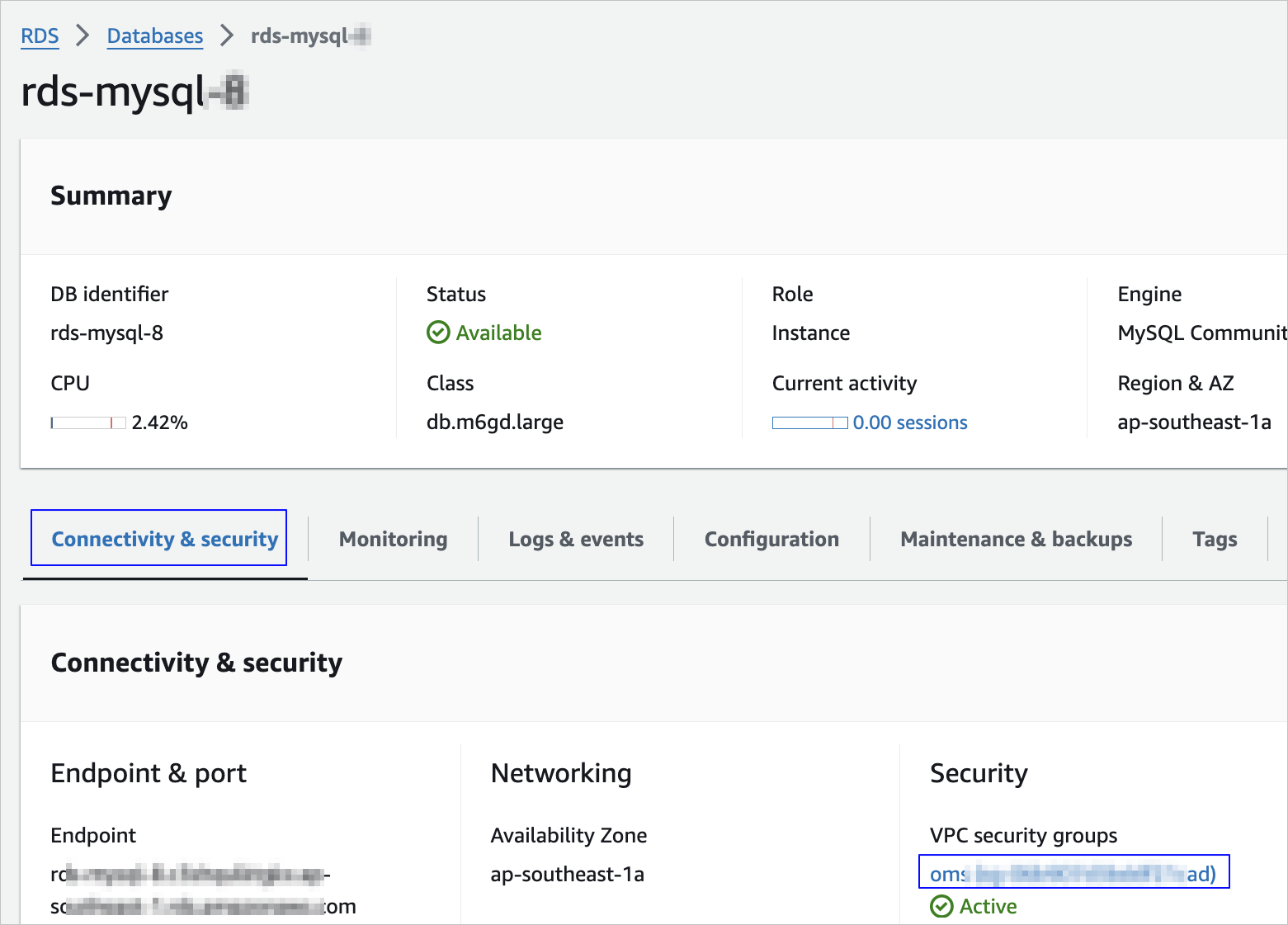Click the chevron after RDS breadcrumb
Viewport: 1288px width, 925px height.
83,35
